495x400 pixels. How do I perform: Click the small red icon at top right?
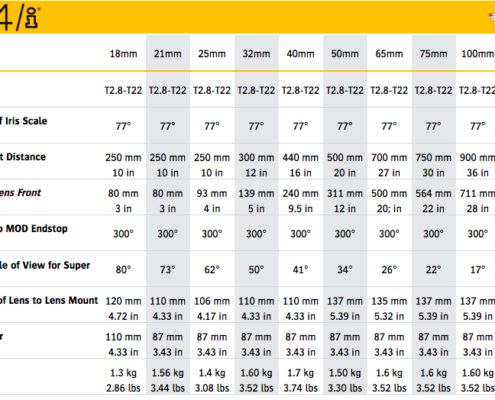coord(492,17)
